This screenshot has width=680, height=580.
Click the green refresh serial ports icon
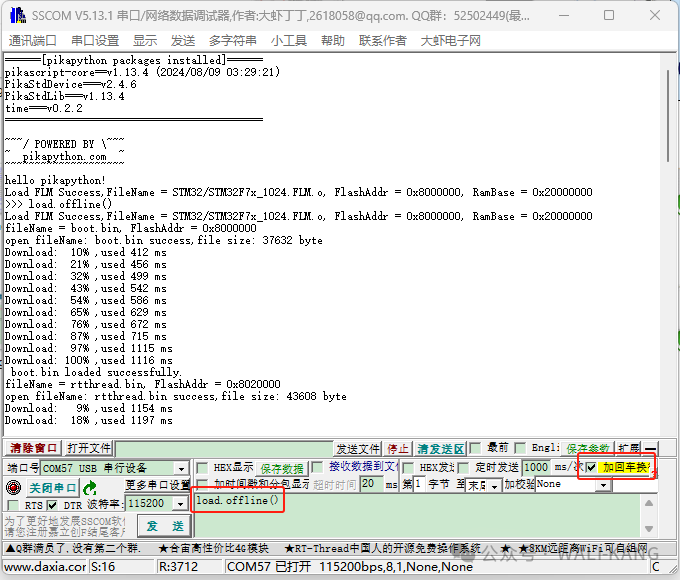pyautogui.click(x=90, y=488)
